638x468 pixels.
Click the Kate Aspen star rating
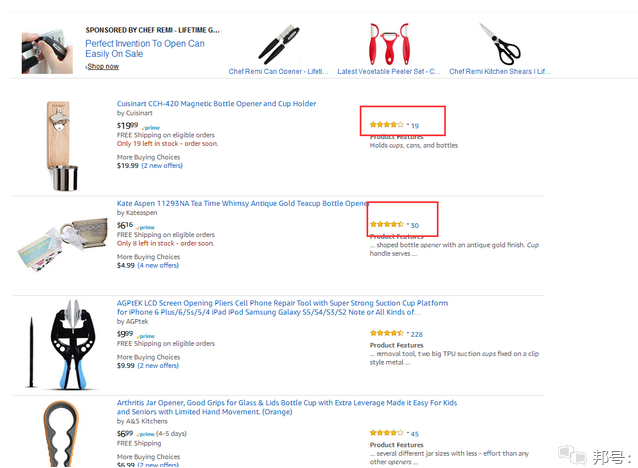pyautogui.click(x=385, y=224)
